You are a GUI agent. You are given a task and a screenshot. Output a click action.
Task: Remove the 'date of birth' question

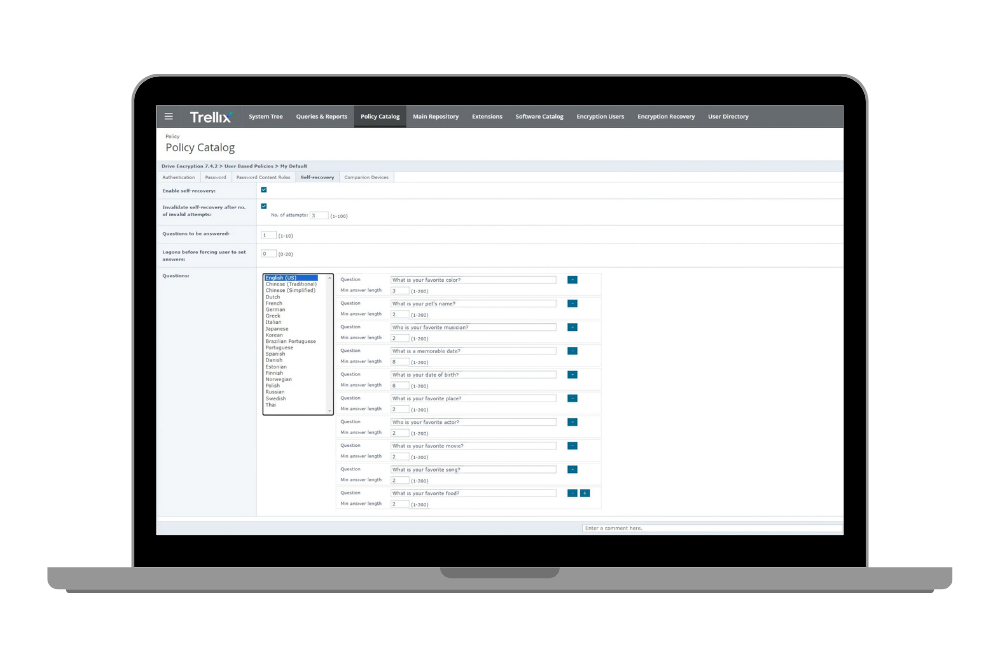coord(572,375)
